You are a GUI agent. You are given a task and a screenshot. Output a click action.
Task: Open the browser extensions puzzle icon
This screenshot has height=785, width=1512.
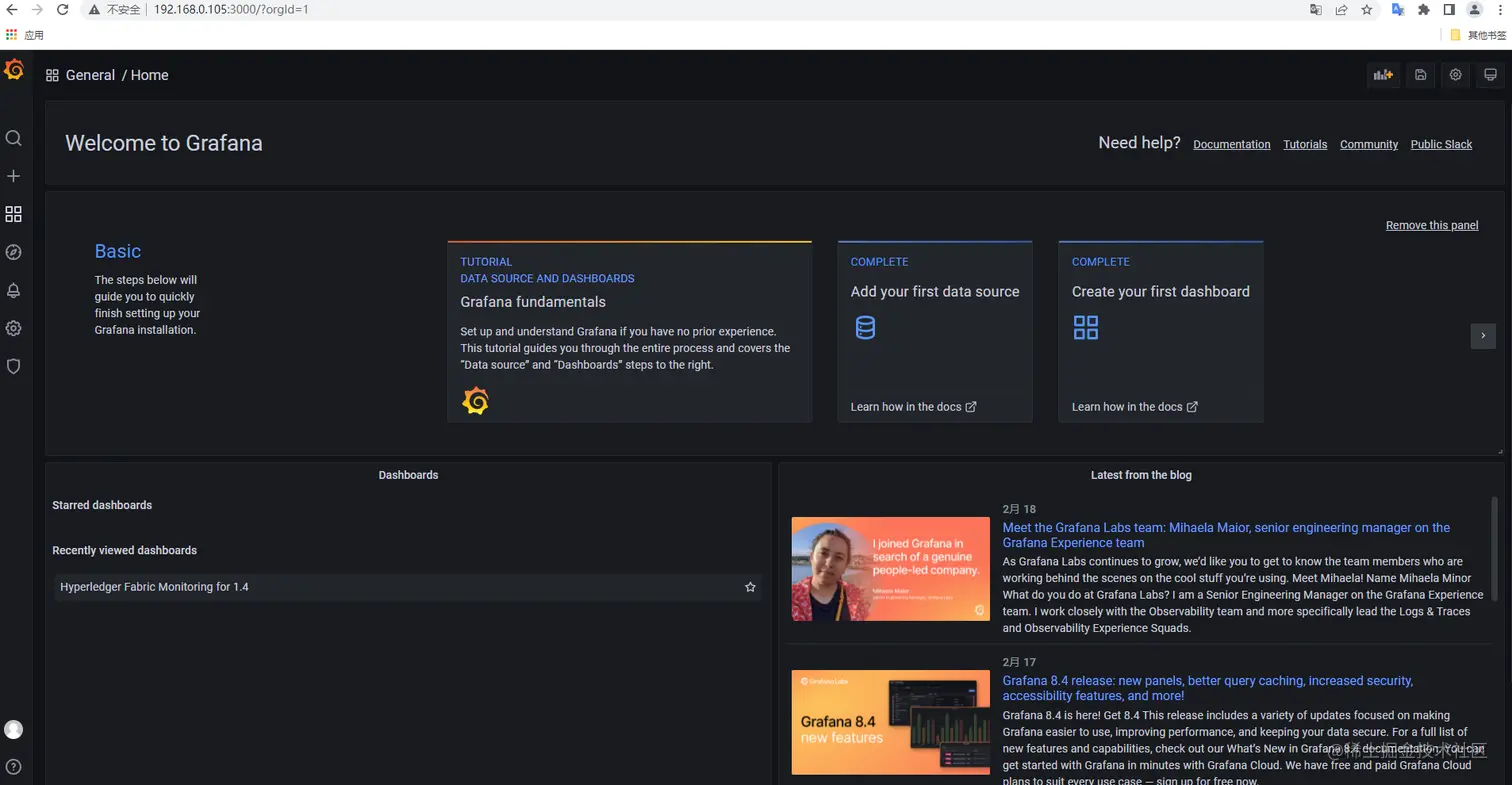point(1424,9)
